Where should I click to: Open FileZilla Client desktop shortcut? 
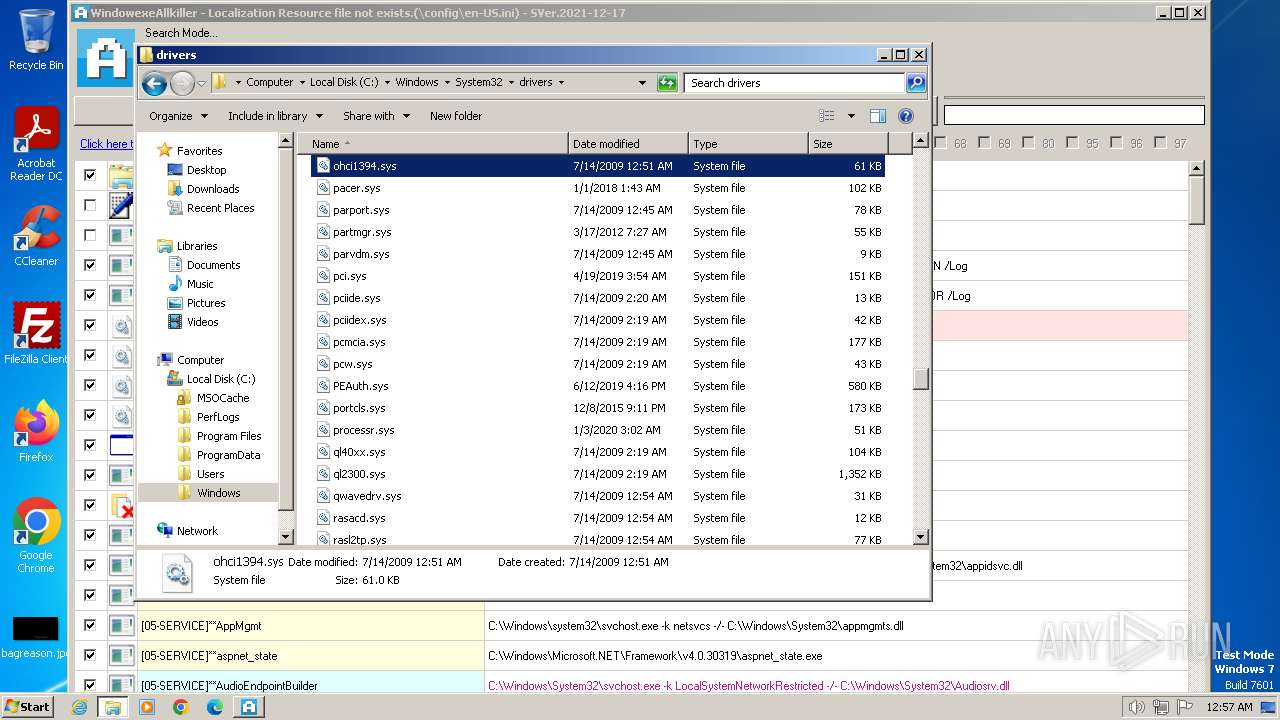coord(36,333)
